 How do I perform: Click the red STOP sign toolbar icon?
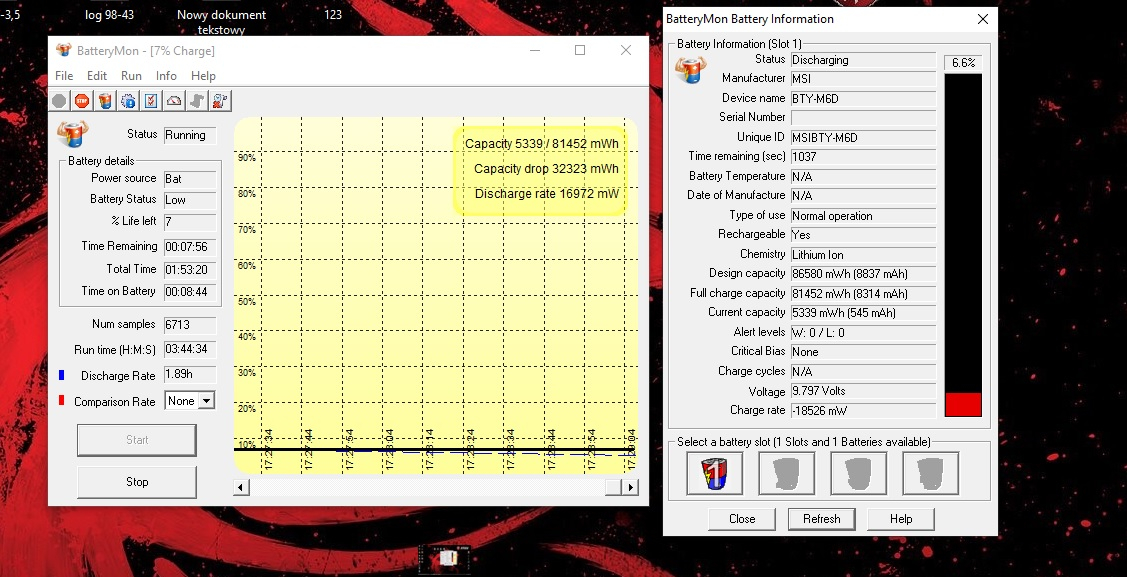coord(82,101)
